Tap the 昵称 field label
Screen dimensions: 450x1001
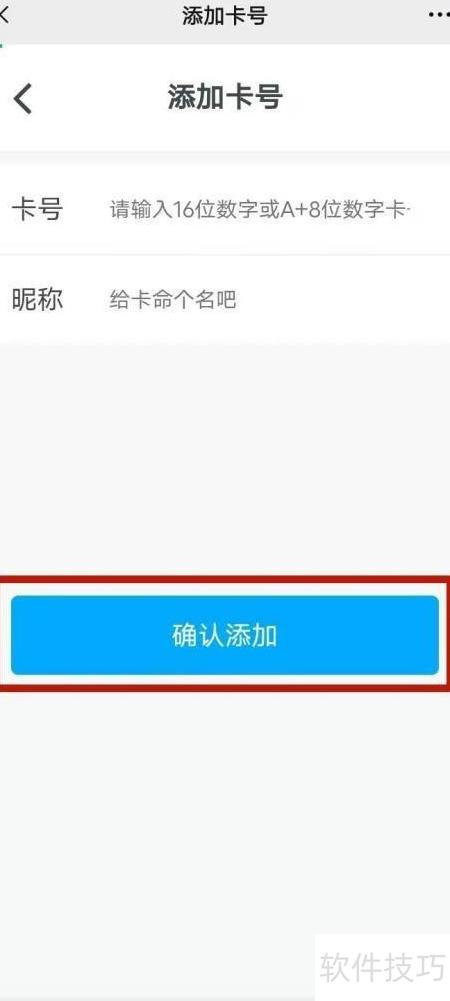click(x=37, y=299)
